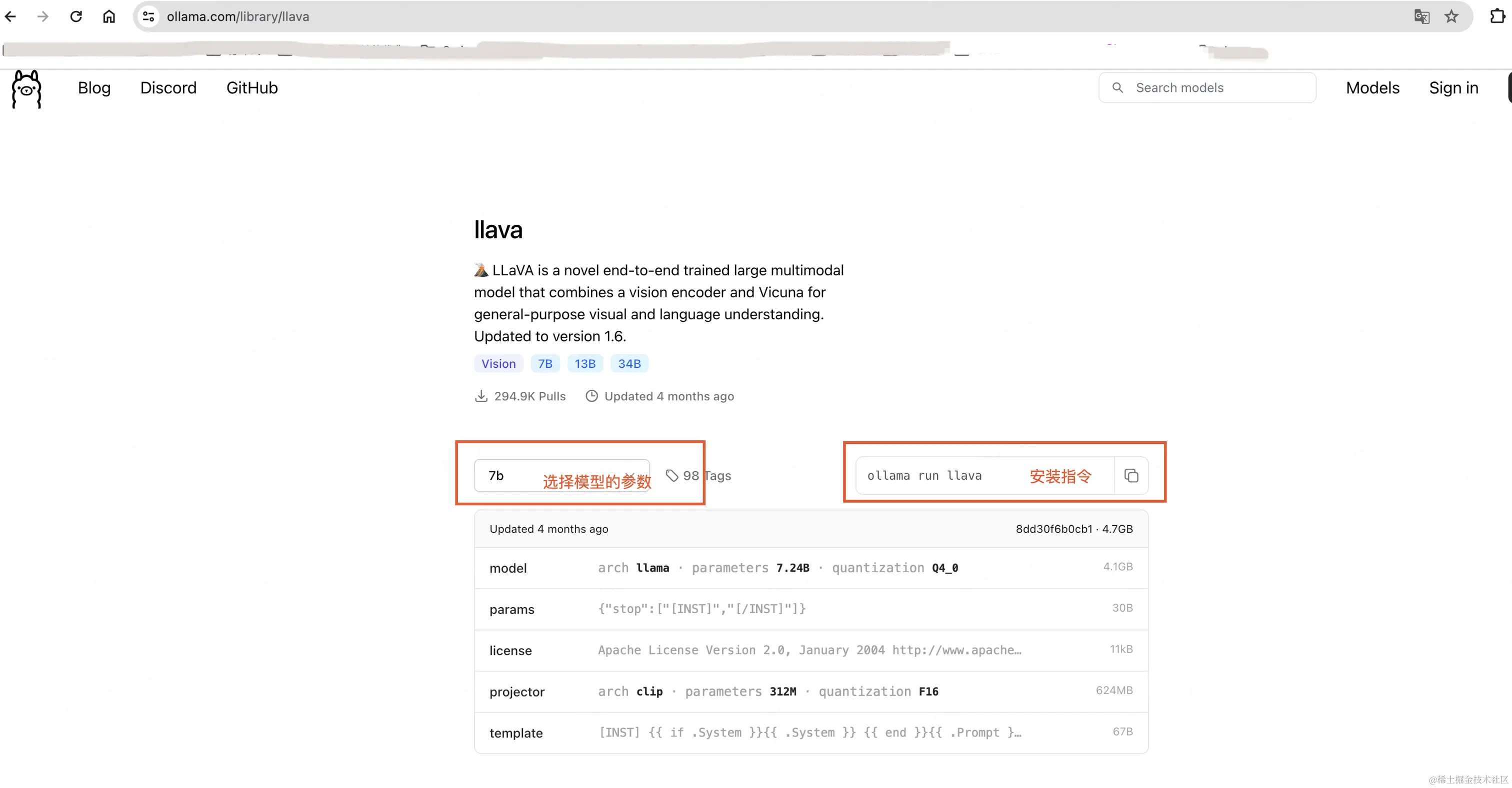
Task: View site information icon in address bar
Action: pyautogui.click(x=148, y=16)
